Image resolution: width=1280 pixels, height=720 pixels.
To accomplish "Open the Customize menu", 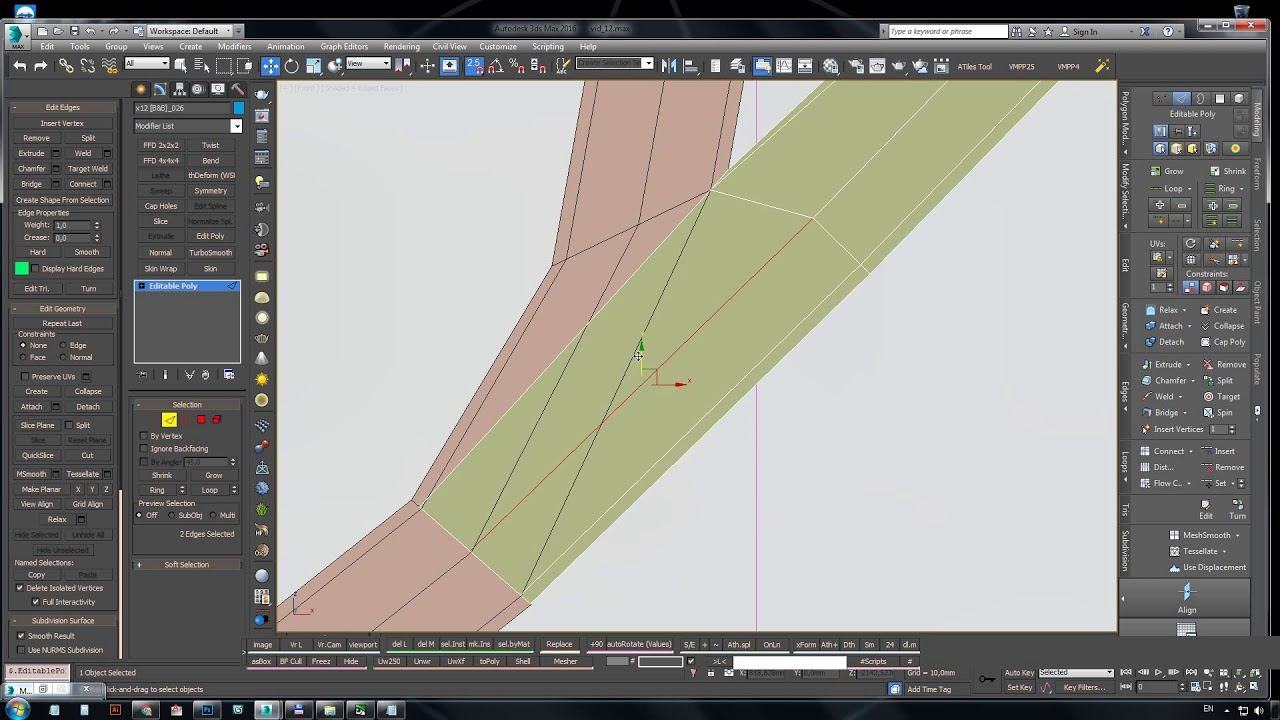I will pos(498,47).
